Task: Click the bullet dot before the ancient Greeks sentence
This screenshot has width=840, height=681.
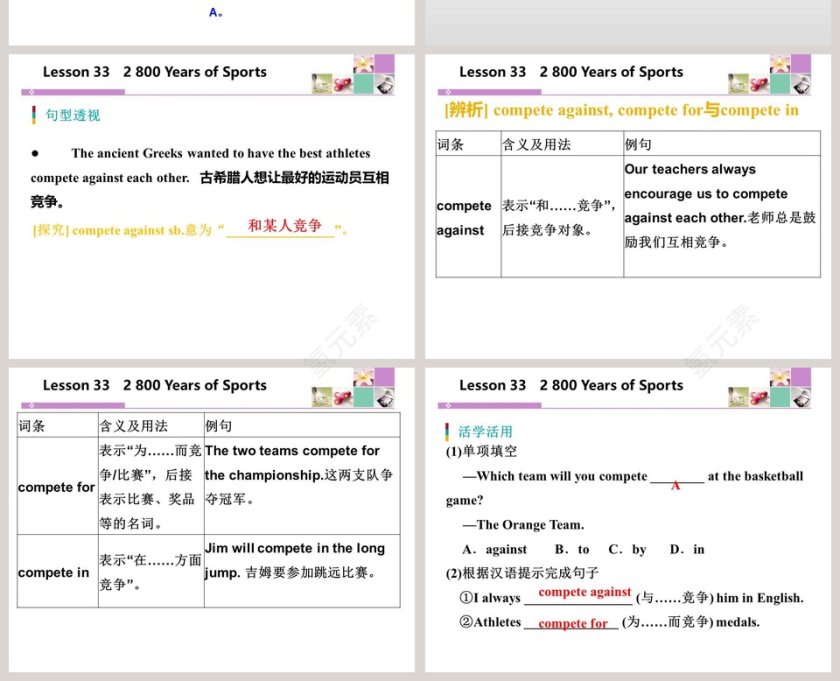Action: 36,153
